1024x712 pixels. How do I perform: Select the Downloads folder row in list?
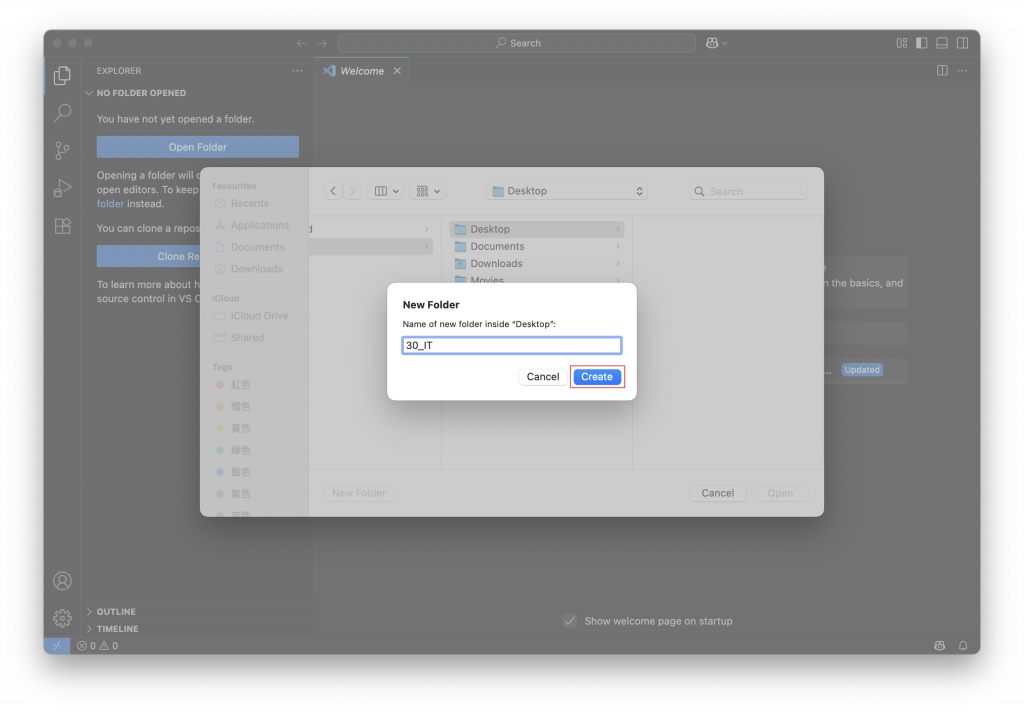tap(537, 263)
